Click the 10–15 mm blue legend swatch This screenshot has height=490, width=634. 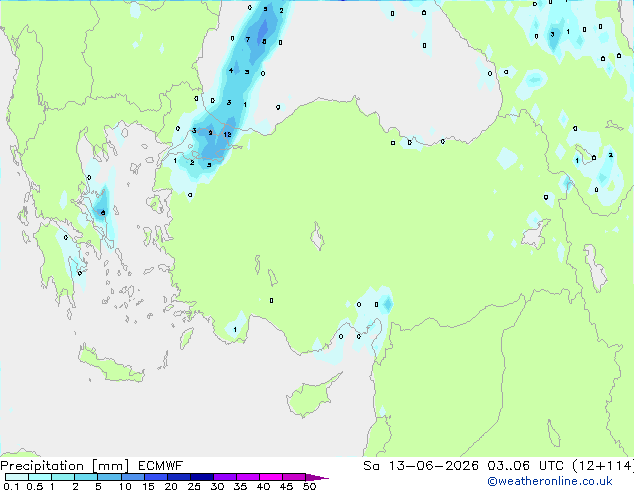[x=132, y=477]
